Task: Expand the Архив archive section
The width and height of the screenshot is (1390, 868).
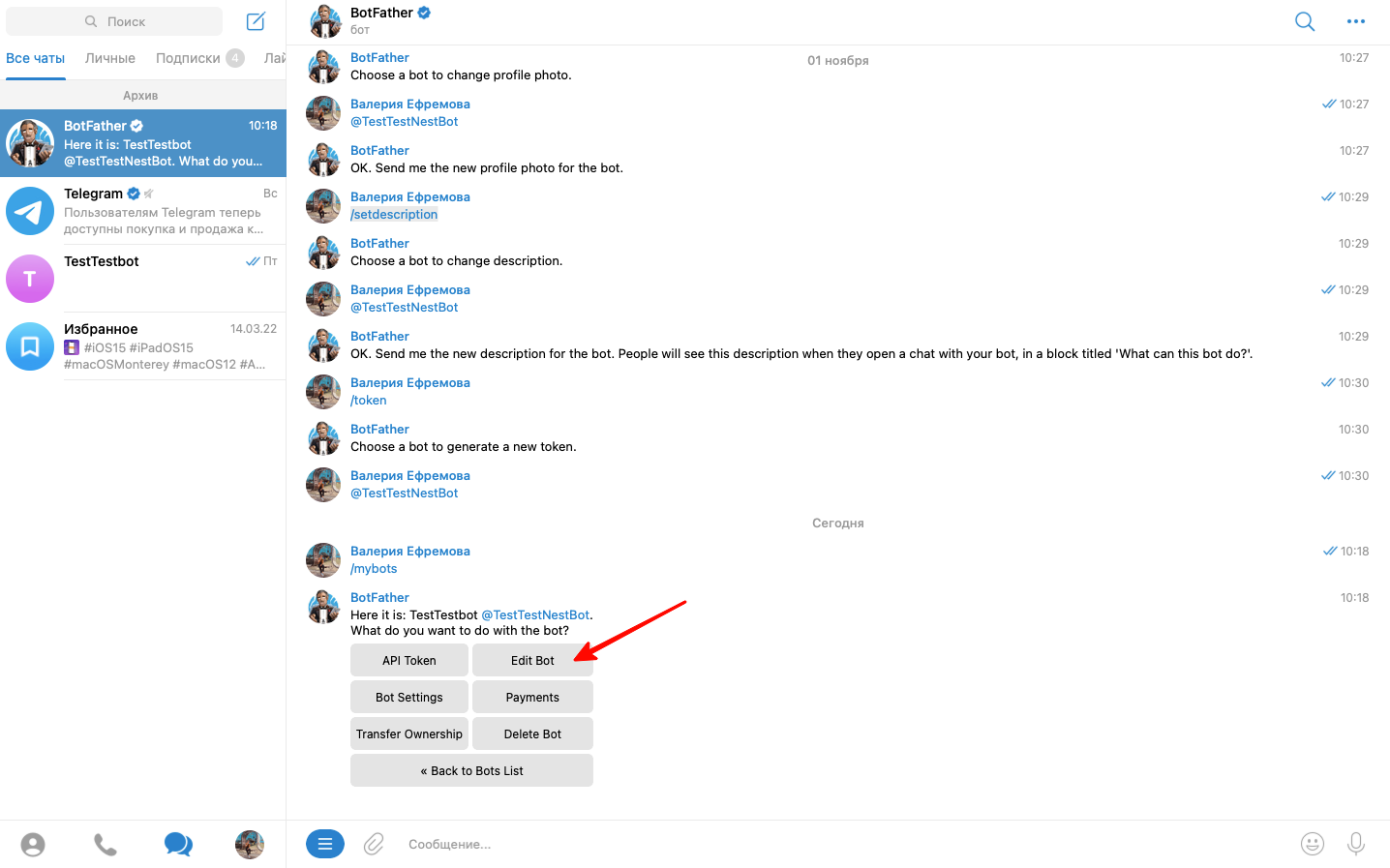Action: click(x=141, y=95)
